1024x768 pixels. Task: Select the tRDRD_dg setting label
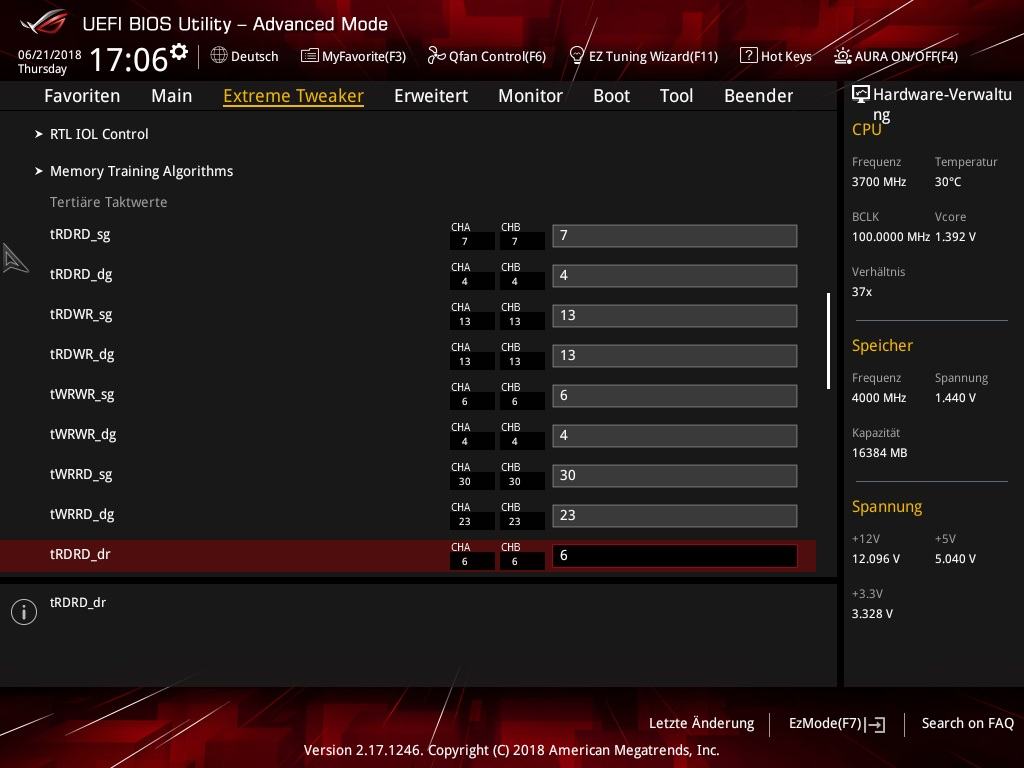click(81, 274)
